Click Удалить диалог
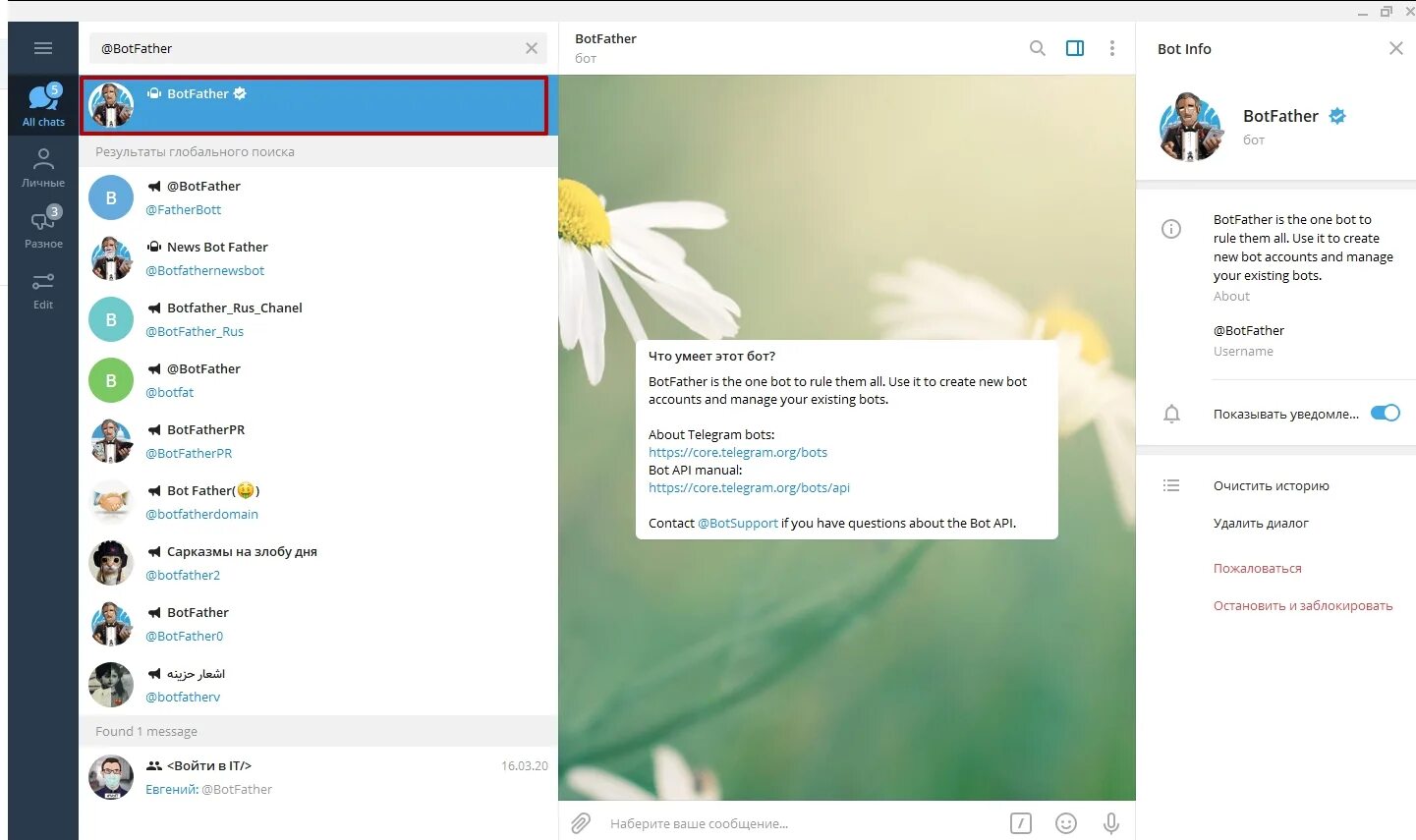1416x840 pixels. click(1261, 524)
